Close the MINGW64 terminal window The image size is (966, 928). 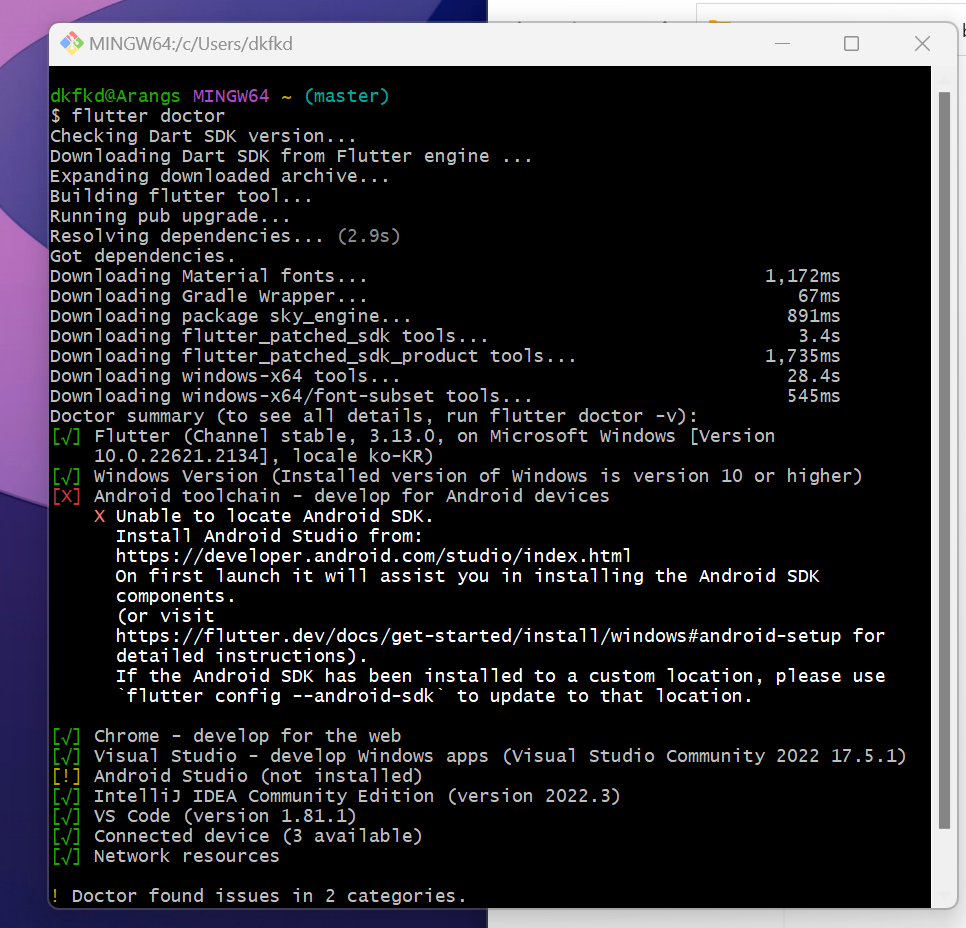point(922,44)
